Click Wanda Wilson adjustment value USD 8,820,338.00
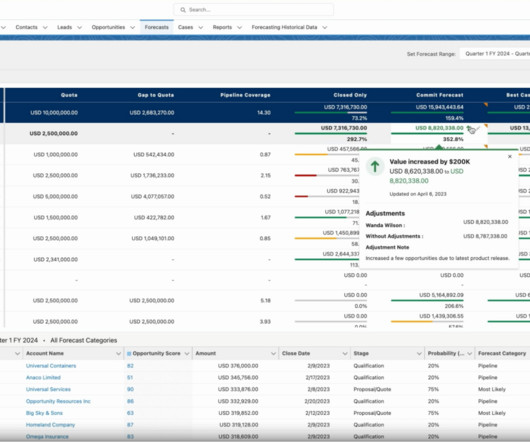 [485, 222]
